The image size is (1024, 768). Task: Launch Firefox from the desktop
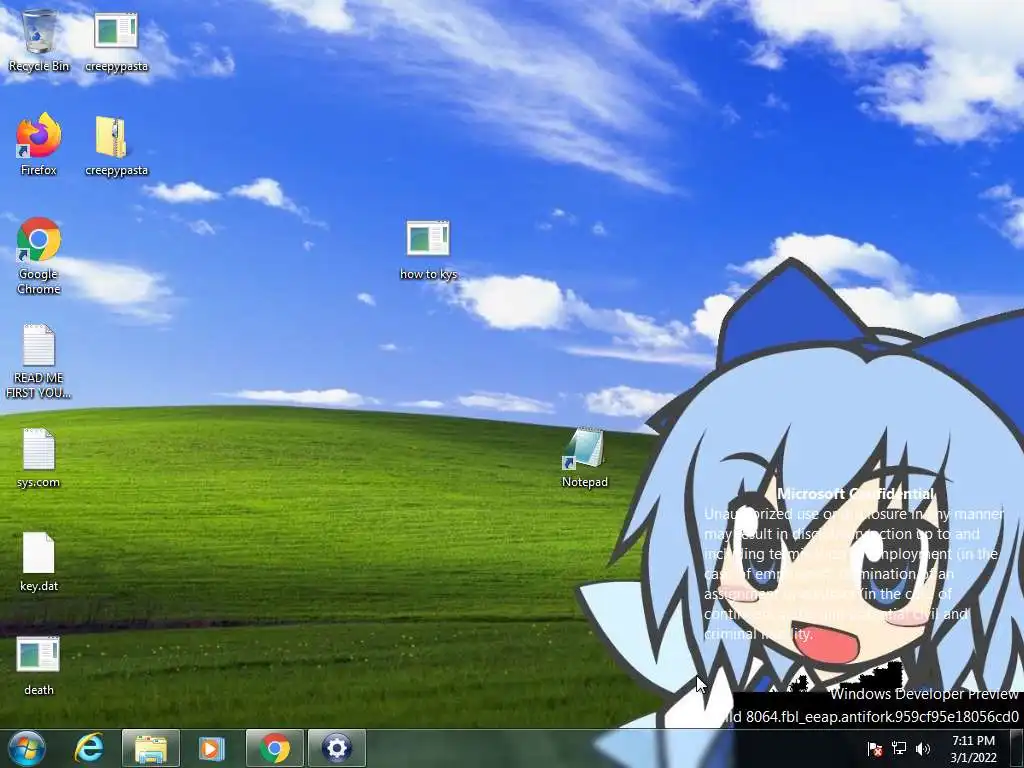tap(39, 144)
